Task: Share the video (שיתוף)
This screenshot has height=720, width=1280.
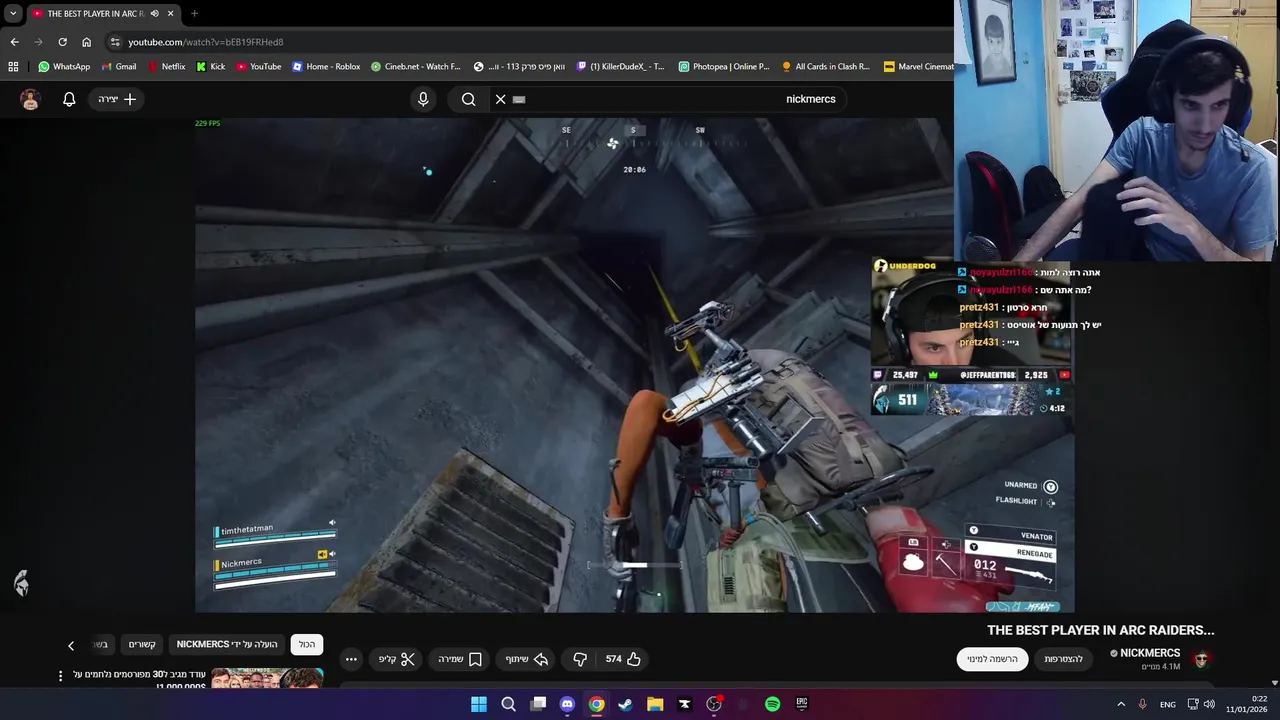Action: [x=526, y=659]
